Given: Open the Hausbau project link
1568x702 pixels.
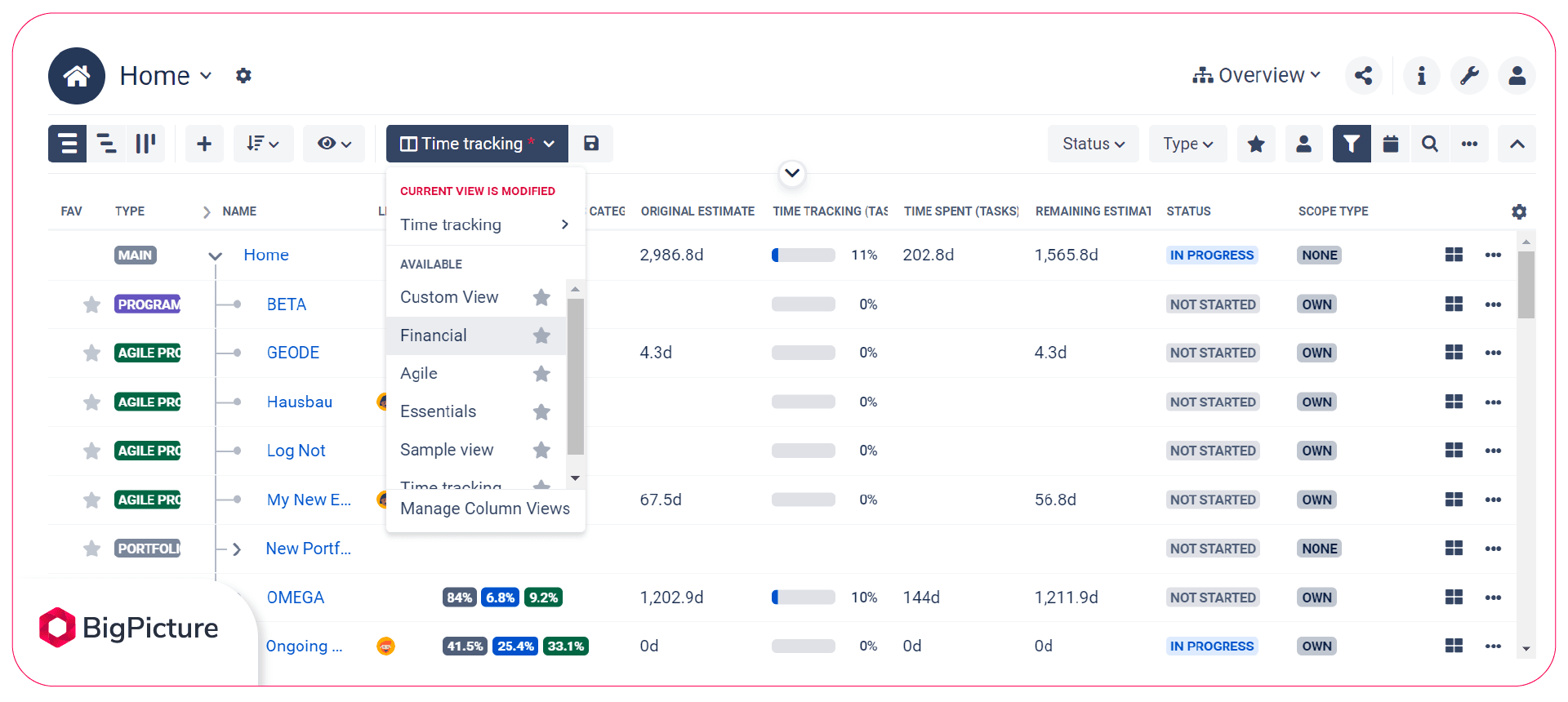Looking at the screenshot, I should click(x=300, y=402).
